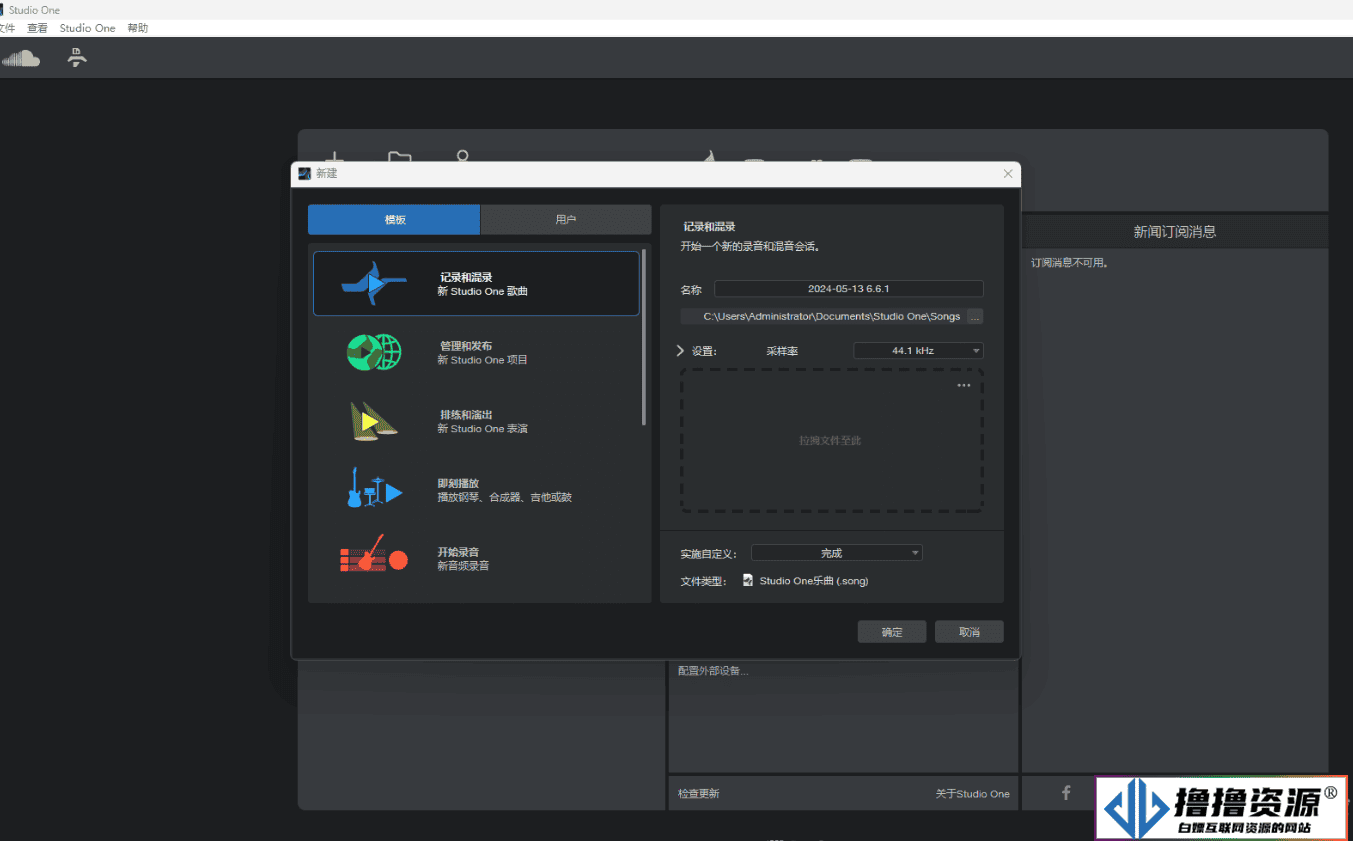This screenshot has height=841, width=1353.
Task: Switch to the 用户 tab
Action: coord(566,220)
